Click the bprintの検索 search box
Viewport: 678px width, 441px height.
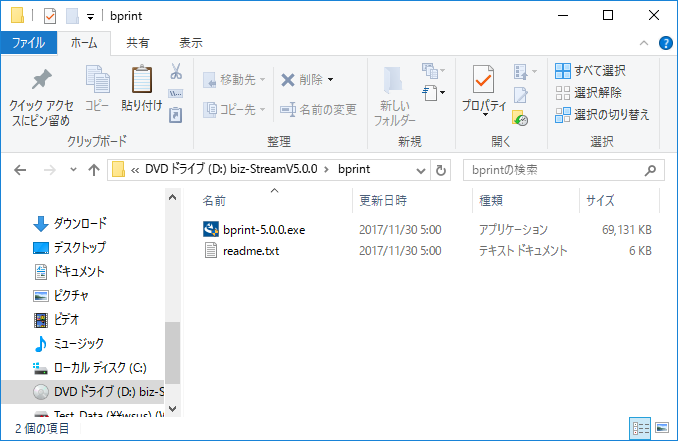[x=555, y=169]
